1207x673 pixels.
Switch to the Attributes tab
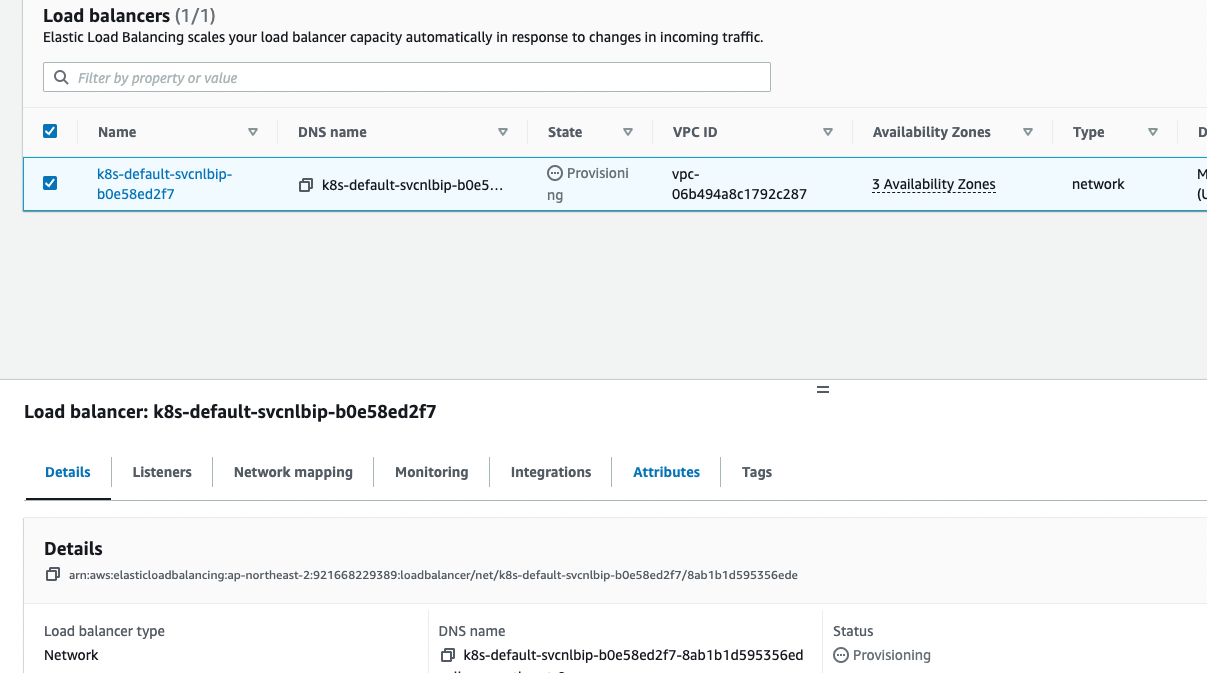pyautogui.click(x=666, y=472)
